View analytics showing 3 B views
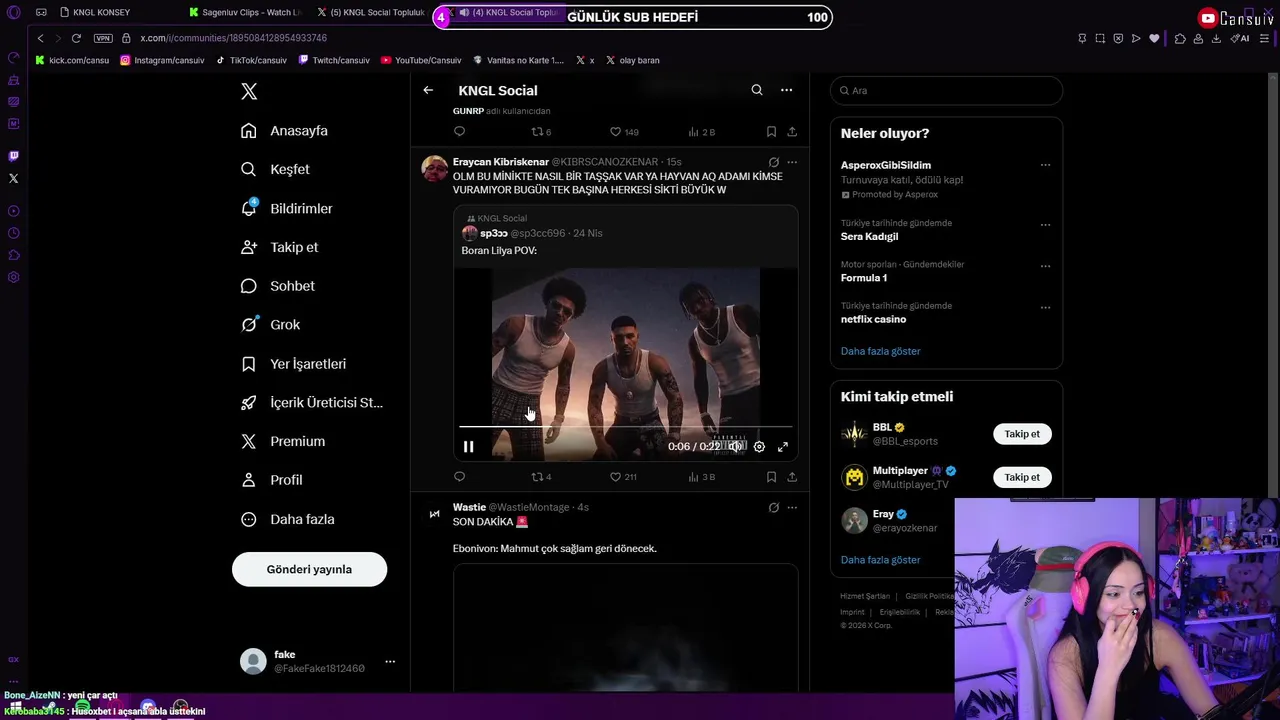The height and width of the screenshot is (720, 1280). (702, 477)
